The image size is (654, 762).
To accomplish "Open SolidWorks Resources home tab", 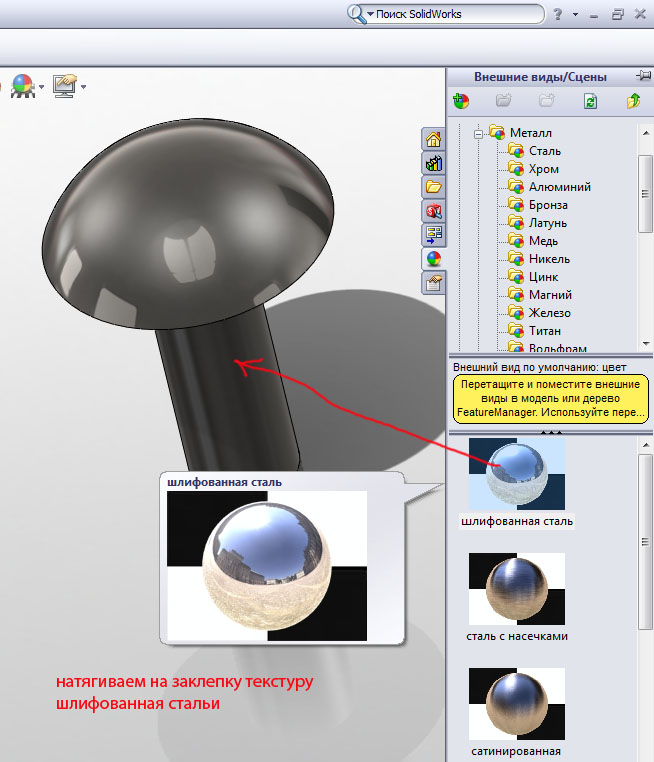I will click(x=434, y=139).
